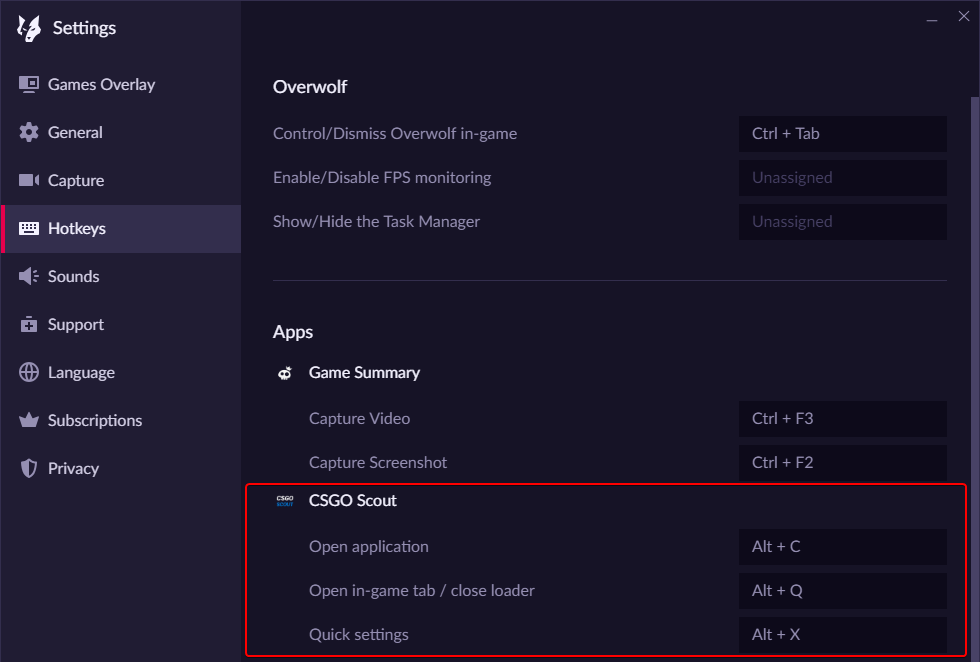The image size is (980, 662).
Task: Edit the Ctrl + Tab hotkey field
Action: click(x=842, y=134)
